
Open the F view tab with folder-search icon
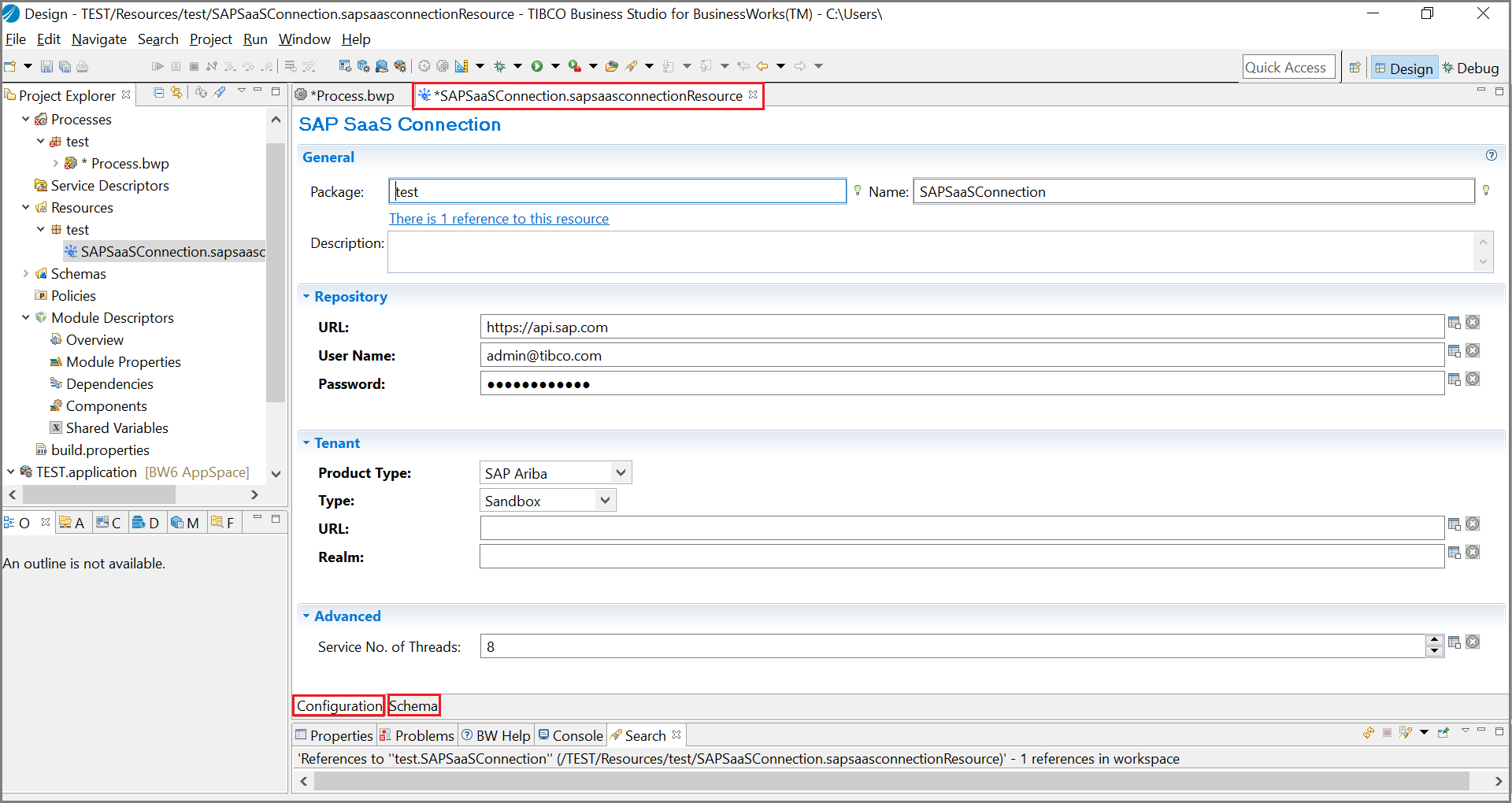click(223, 523)
